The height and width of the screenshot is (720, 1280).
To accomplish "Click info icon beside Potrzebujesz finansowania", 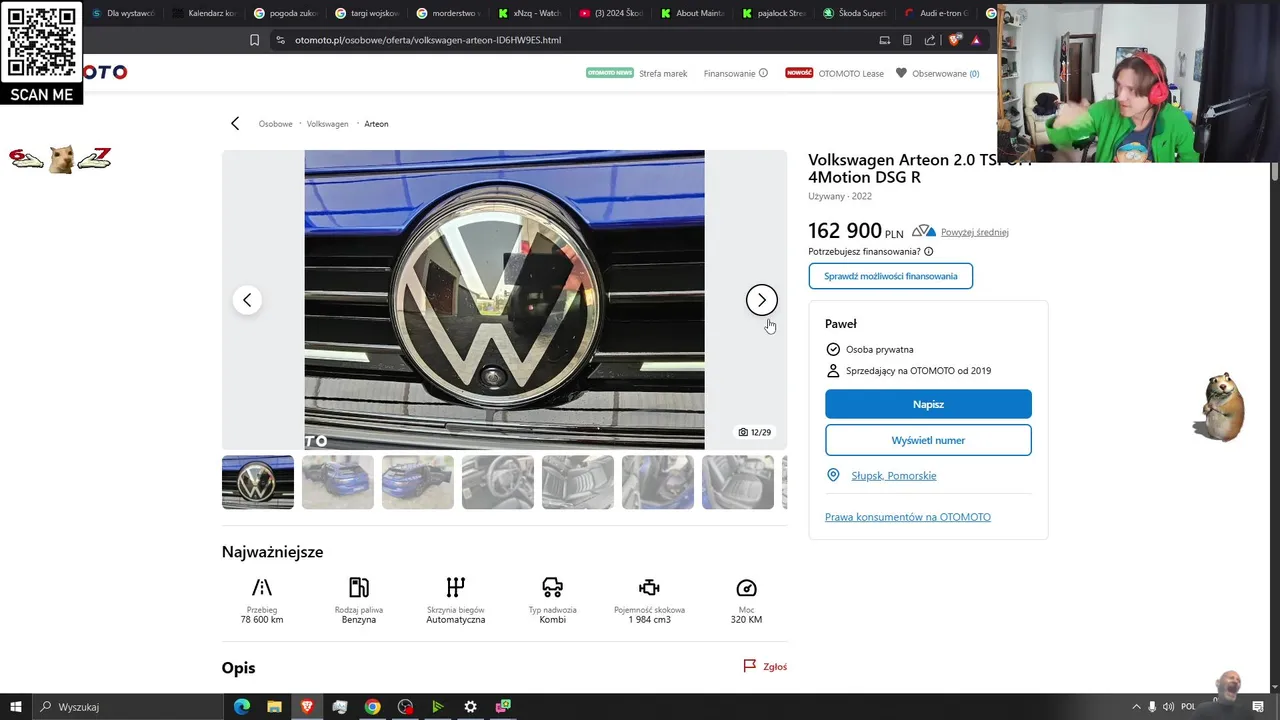I will click(929, 252).
